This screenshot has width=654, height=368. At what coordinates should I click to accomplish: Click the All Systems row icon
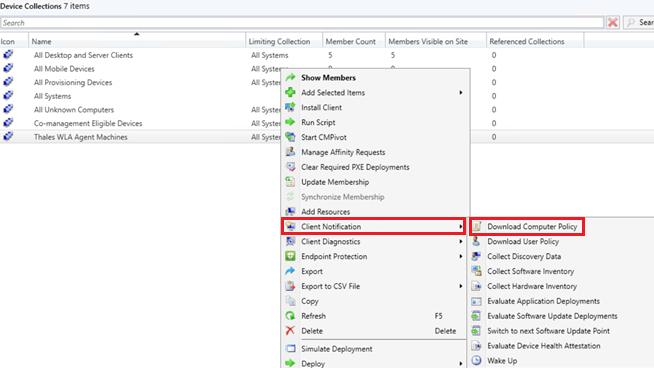tap(8, 95)
